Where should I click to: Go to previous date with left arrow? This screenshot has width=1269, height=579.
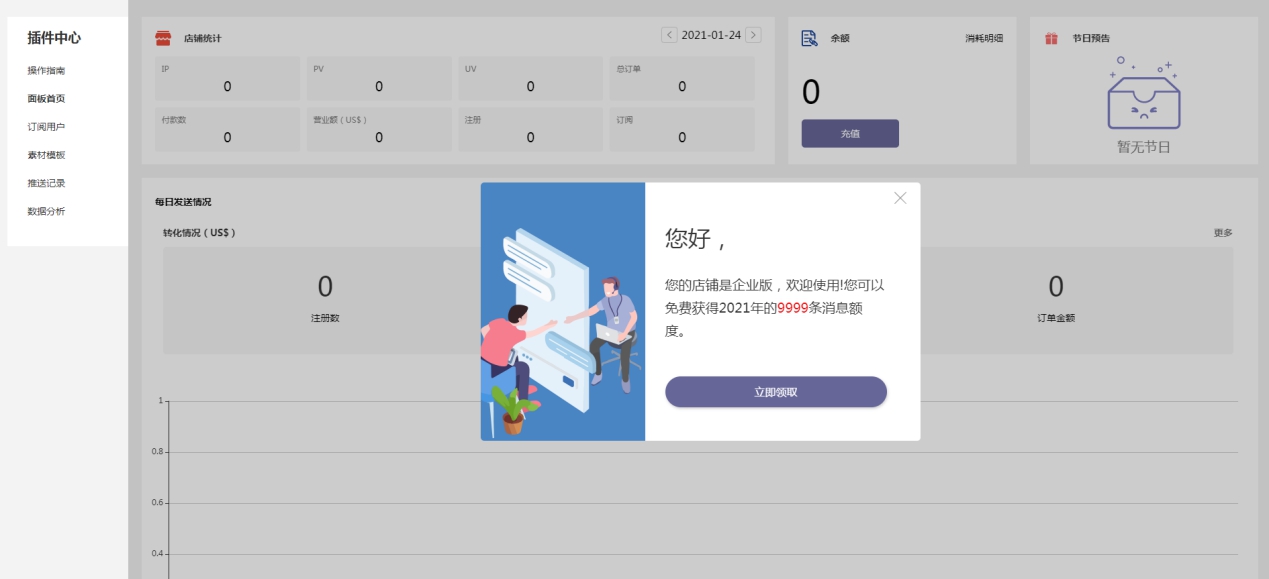(669, 35)
